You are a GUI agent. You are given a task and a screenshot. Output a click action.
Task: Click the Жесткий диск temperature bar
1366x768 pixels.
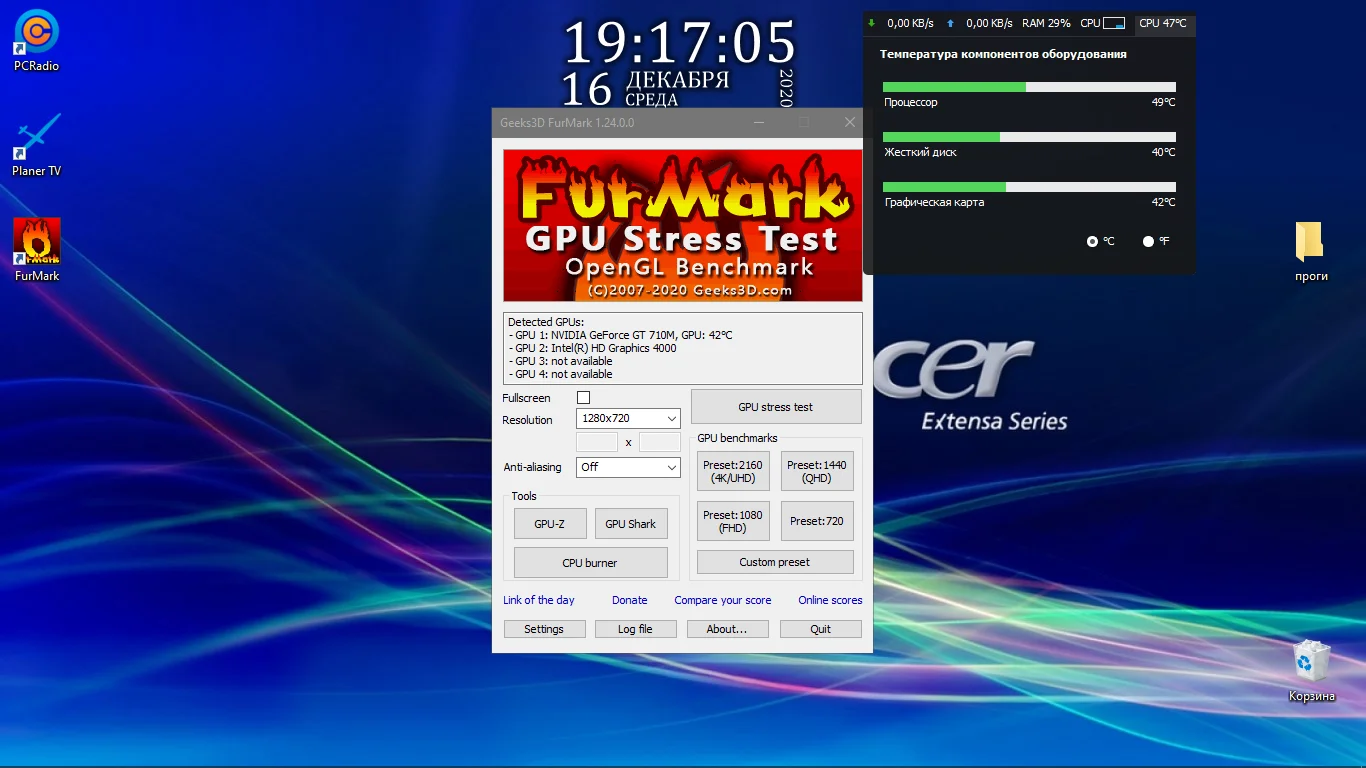click(1029, 137)
